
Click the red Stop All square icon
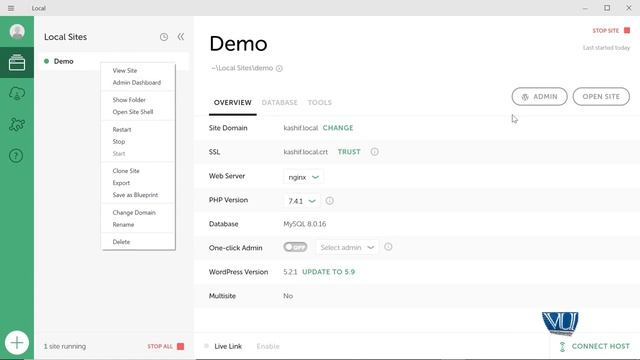pyautogui.click(x=180, y=346)
